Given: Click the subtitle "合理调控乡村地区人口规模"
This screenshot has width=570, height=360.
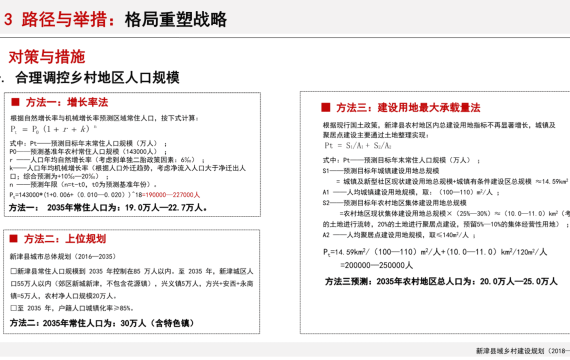Looking at the screenshot, I should pos(97,77).
